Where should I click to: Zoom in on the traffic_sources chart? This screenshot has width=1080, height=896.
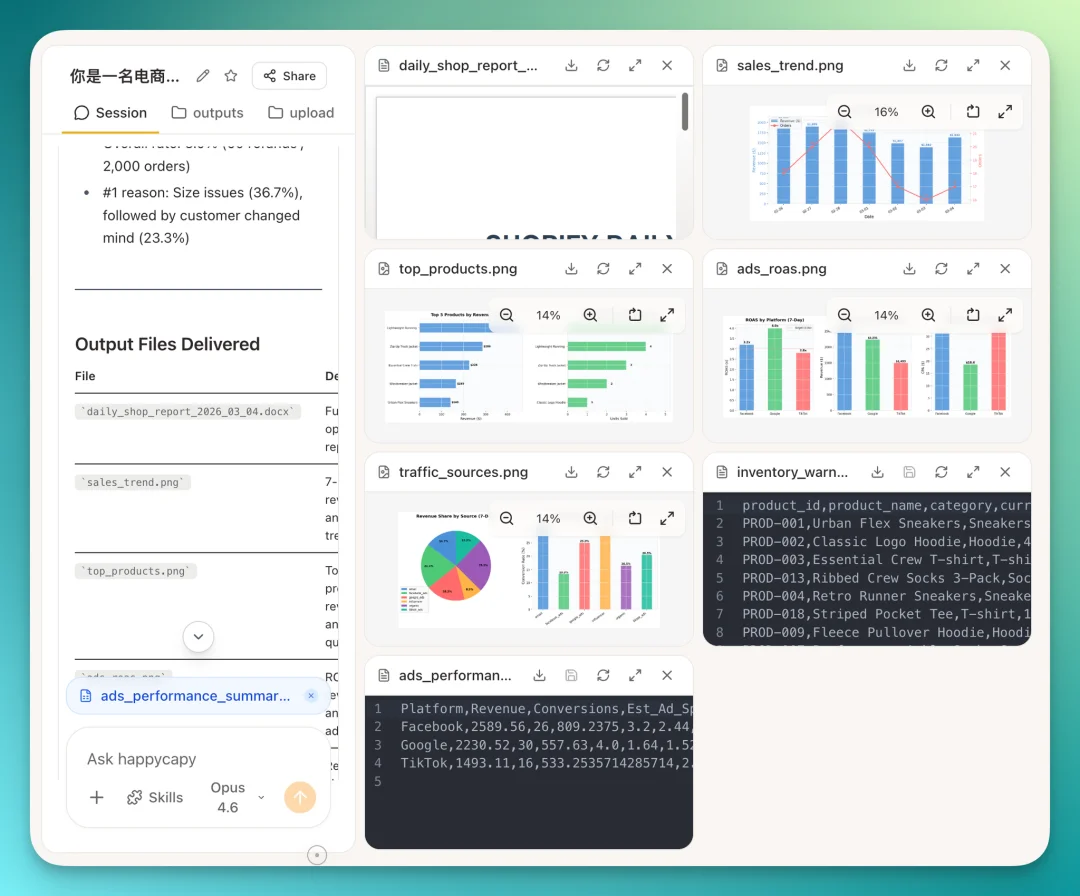[590, 519]
